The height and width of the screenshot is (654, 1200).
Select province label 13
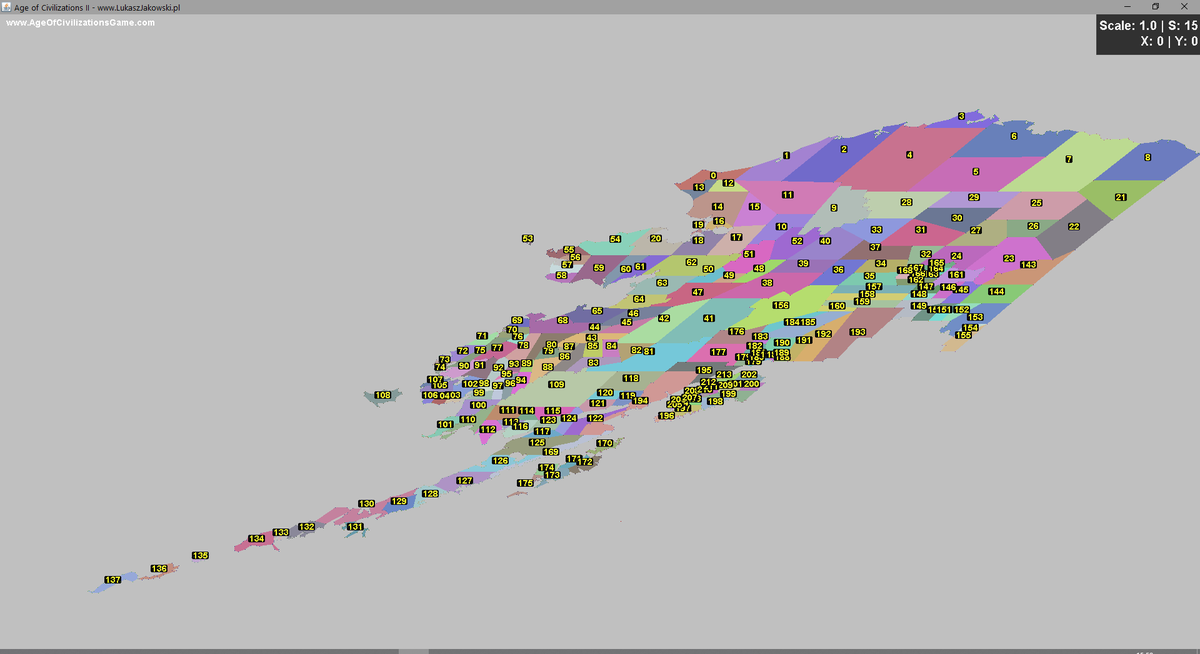pyautogui.click(x=699, y=188)
